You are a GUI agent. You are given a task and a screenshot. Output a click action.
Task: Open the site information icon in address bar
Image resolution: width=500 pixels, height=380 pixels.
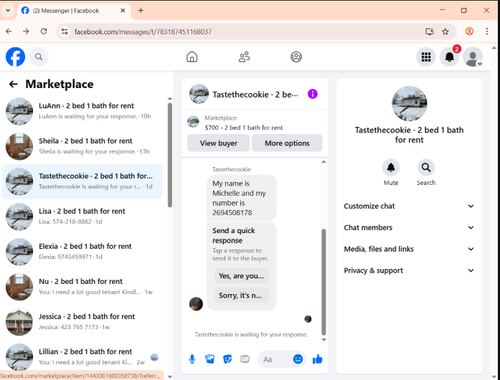[65, 32]
